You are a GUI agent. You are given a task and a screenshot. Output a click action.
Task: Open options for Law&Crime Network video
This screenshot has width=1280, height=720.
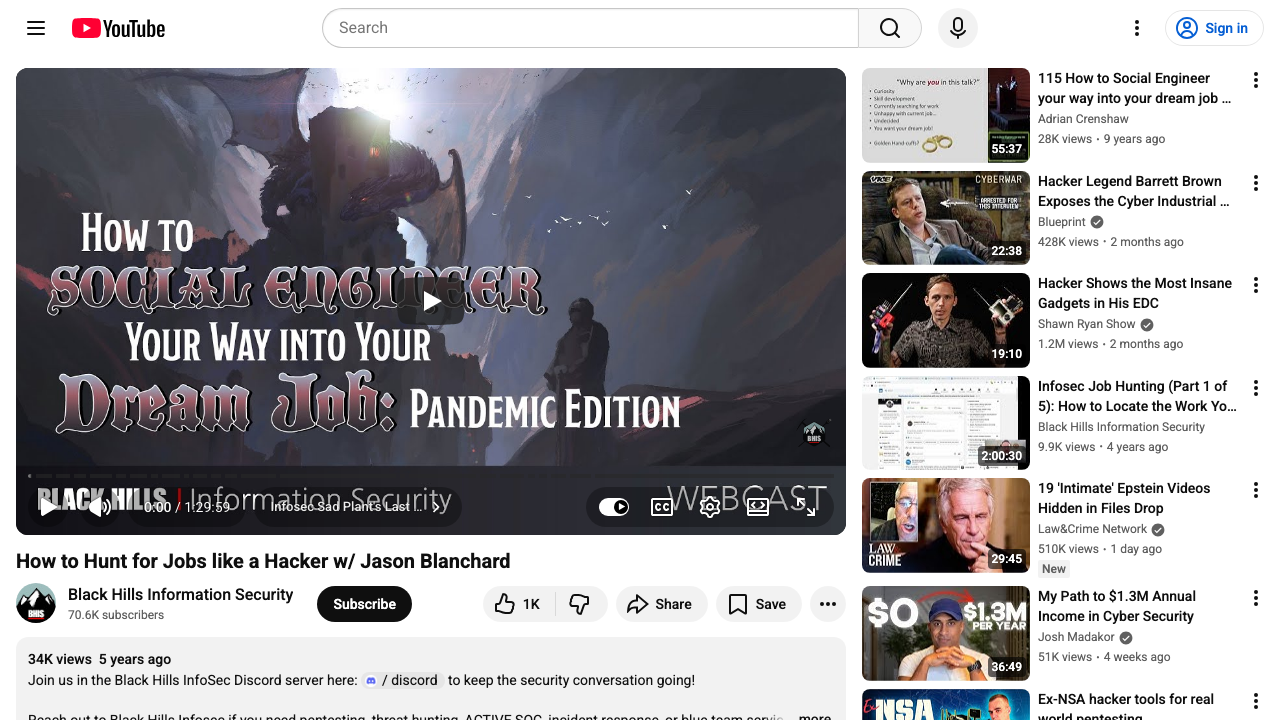point(1256,490)
